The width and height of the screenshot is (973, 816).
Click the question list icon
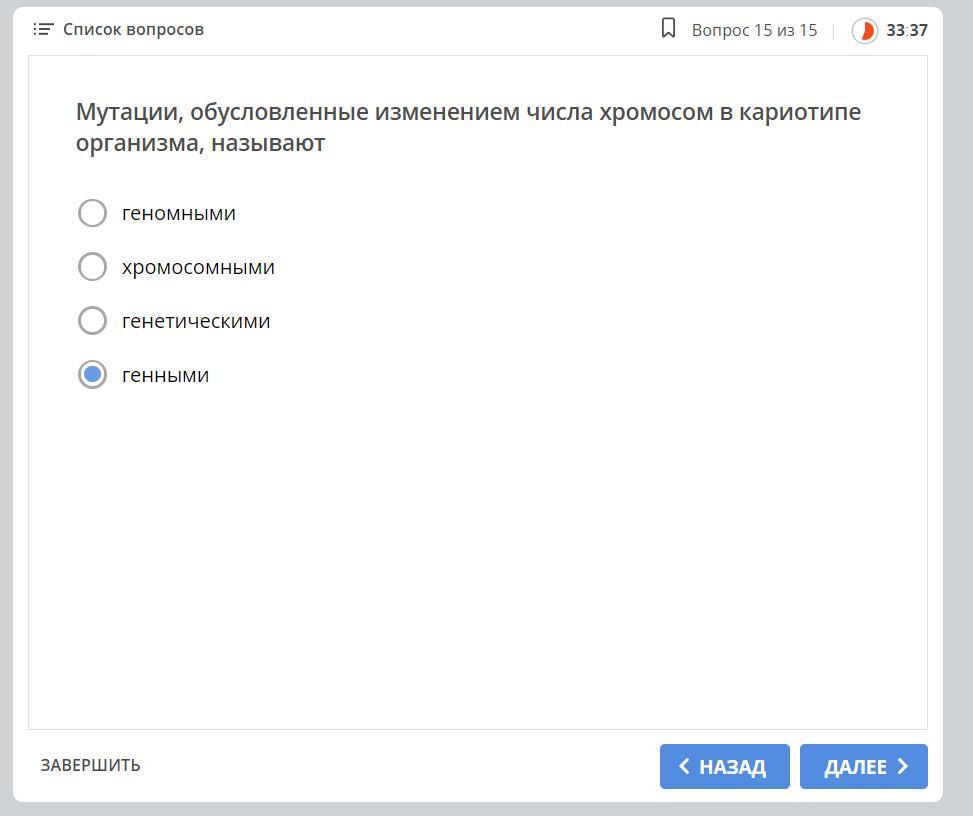43,30
